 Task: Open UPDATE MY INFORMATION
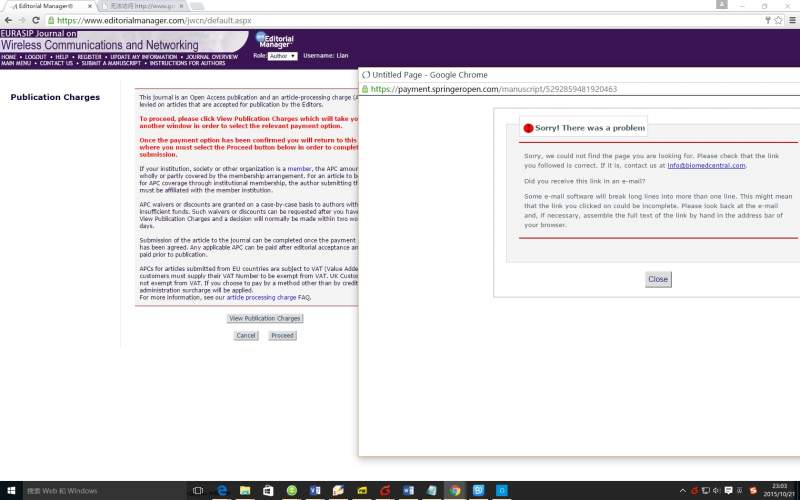pyautogui.click(x=144, y=57)
